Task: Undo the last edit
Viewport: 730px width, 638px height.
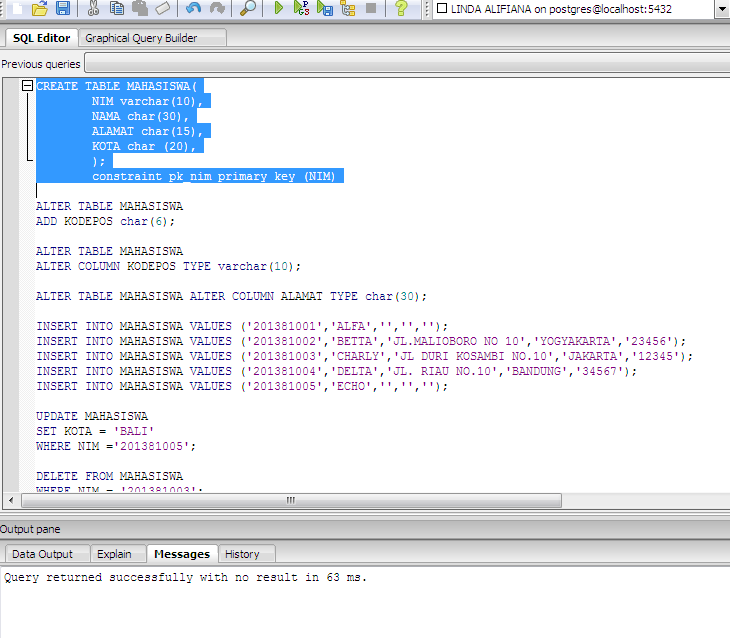Action: tap(193, 8)
